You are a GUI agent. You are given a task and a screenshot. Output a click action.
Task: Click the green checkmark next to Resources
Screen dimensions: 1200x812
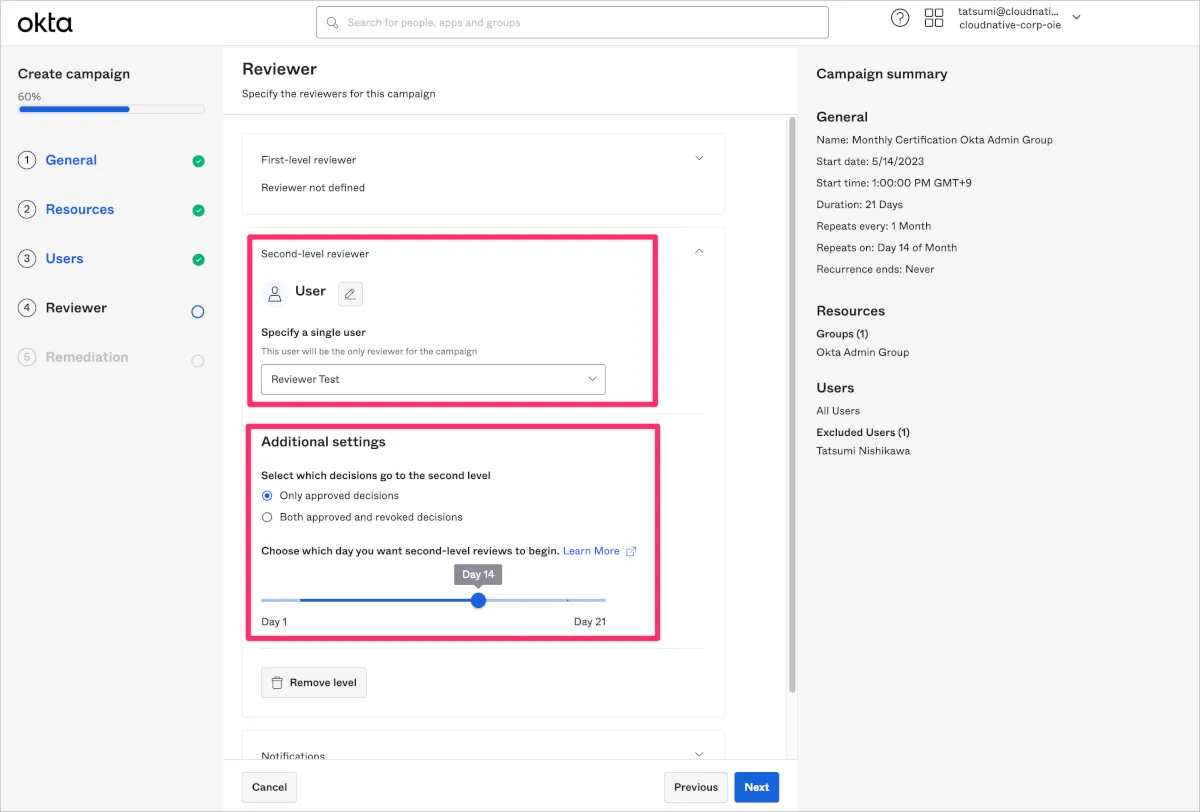point(198,210)
